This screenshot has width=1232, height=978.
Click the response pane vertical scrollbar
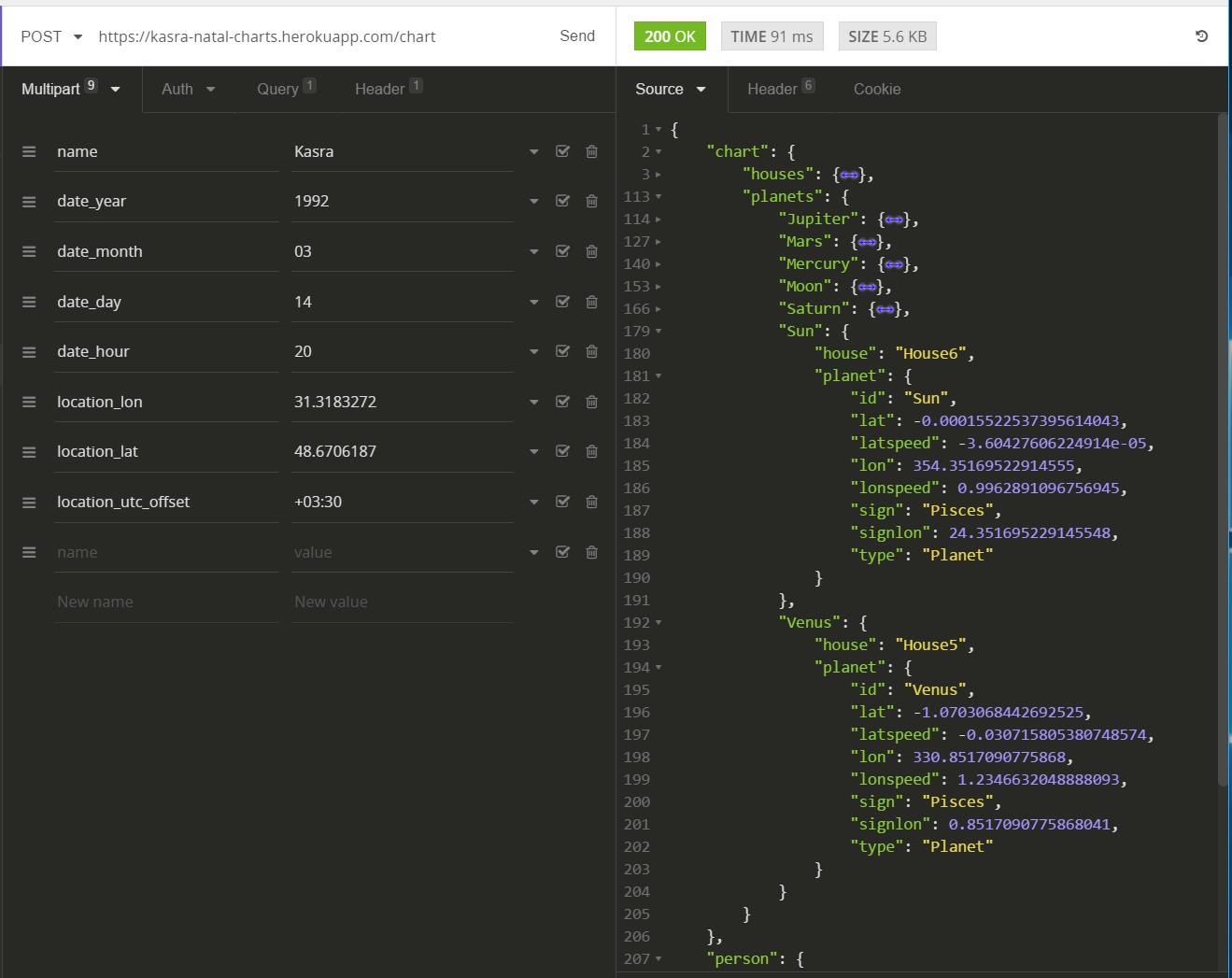1223,448
